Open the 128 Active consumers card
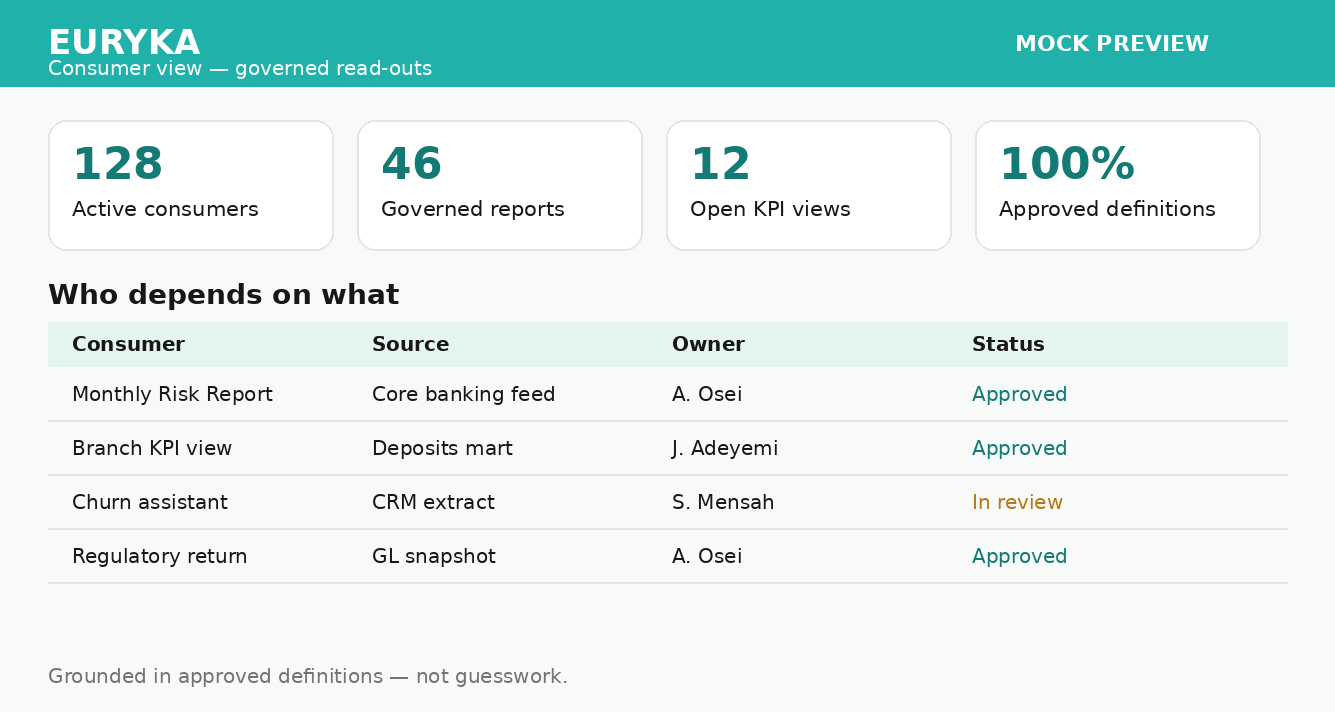1335x712 pixels. pyautogui.click(x=191, y=185)
